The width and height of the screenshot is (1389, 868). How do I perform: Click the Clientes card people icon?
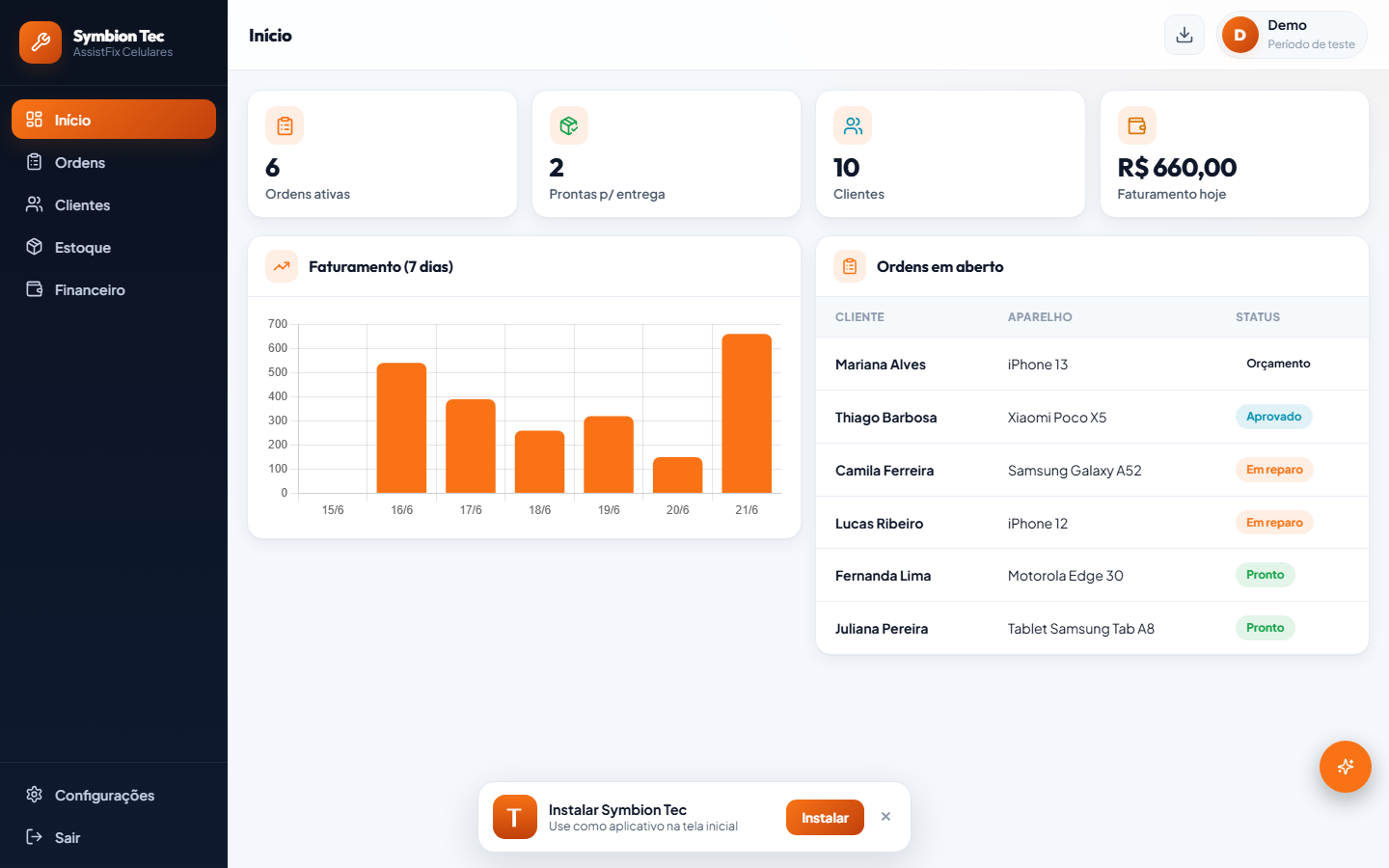click(853, 125)
